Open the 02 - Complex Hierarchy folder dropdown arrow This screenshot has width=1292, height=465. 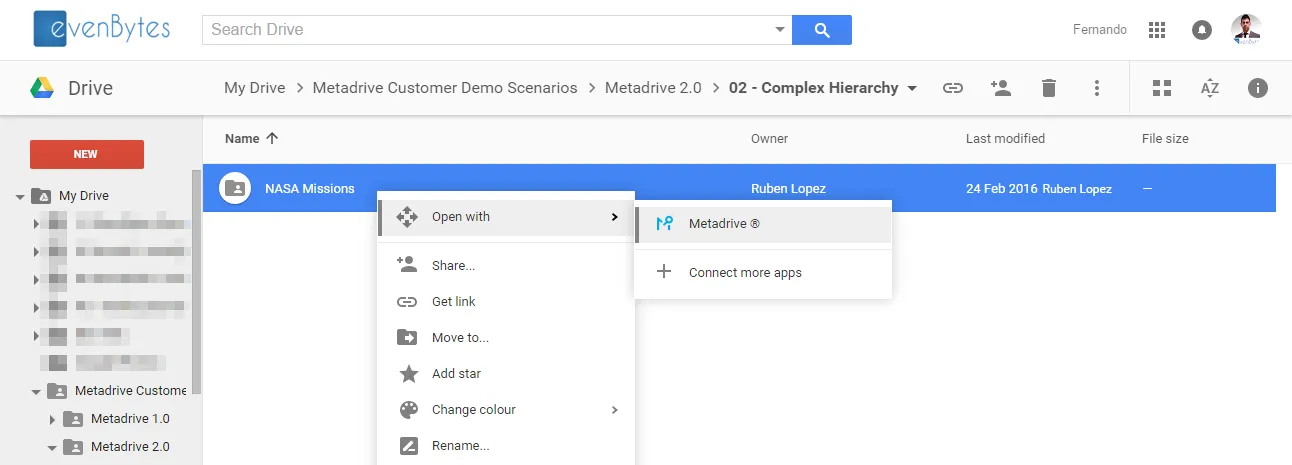[912, 88]
